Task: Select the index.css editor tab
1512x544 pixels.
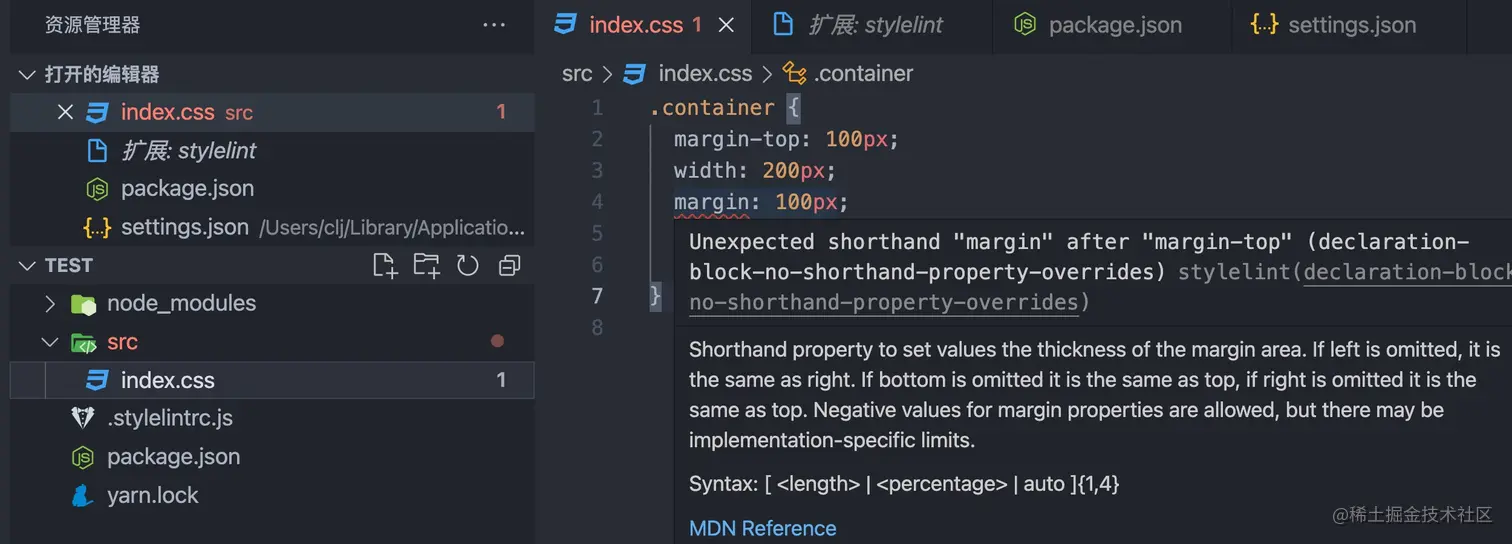Action: (x=645, y=25)
